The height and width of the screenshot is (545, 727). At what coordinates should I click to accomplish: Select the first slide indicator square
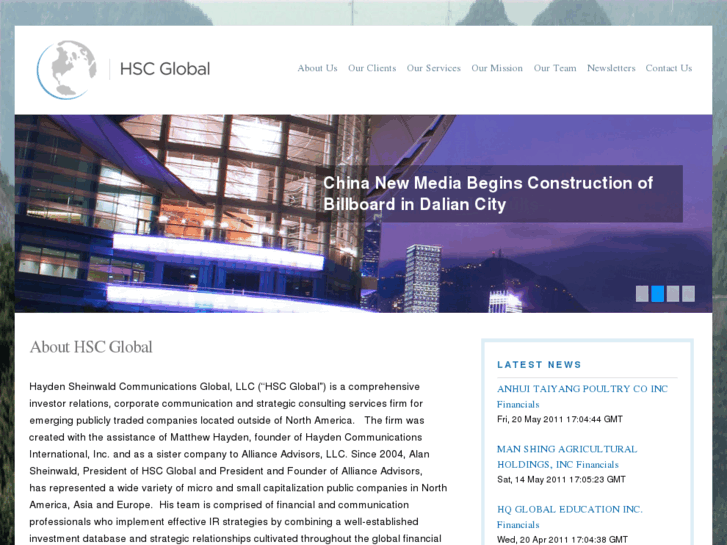(x=642, y=294)
